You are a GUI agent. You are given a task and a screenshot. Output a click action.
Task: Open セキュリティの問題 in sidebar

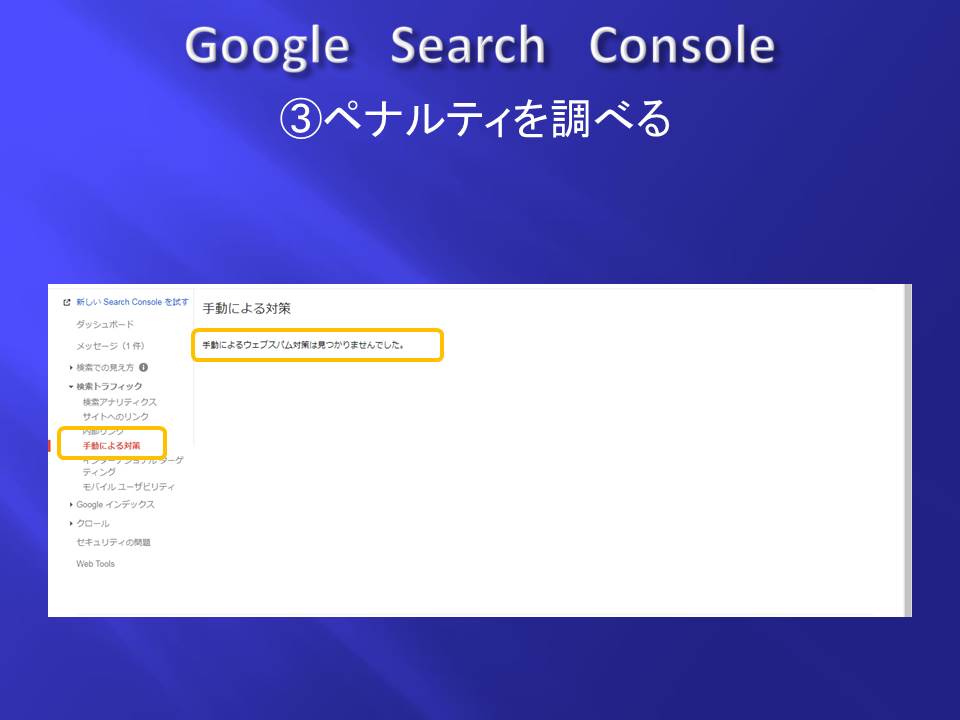(113, 542)
